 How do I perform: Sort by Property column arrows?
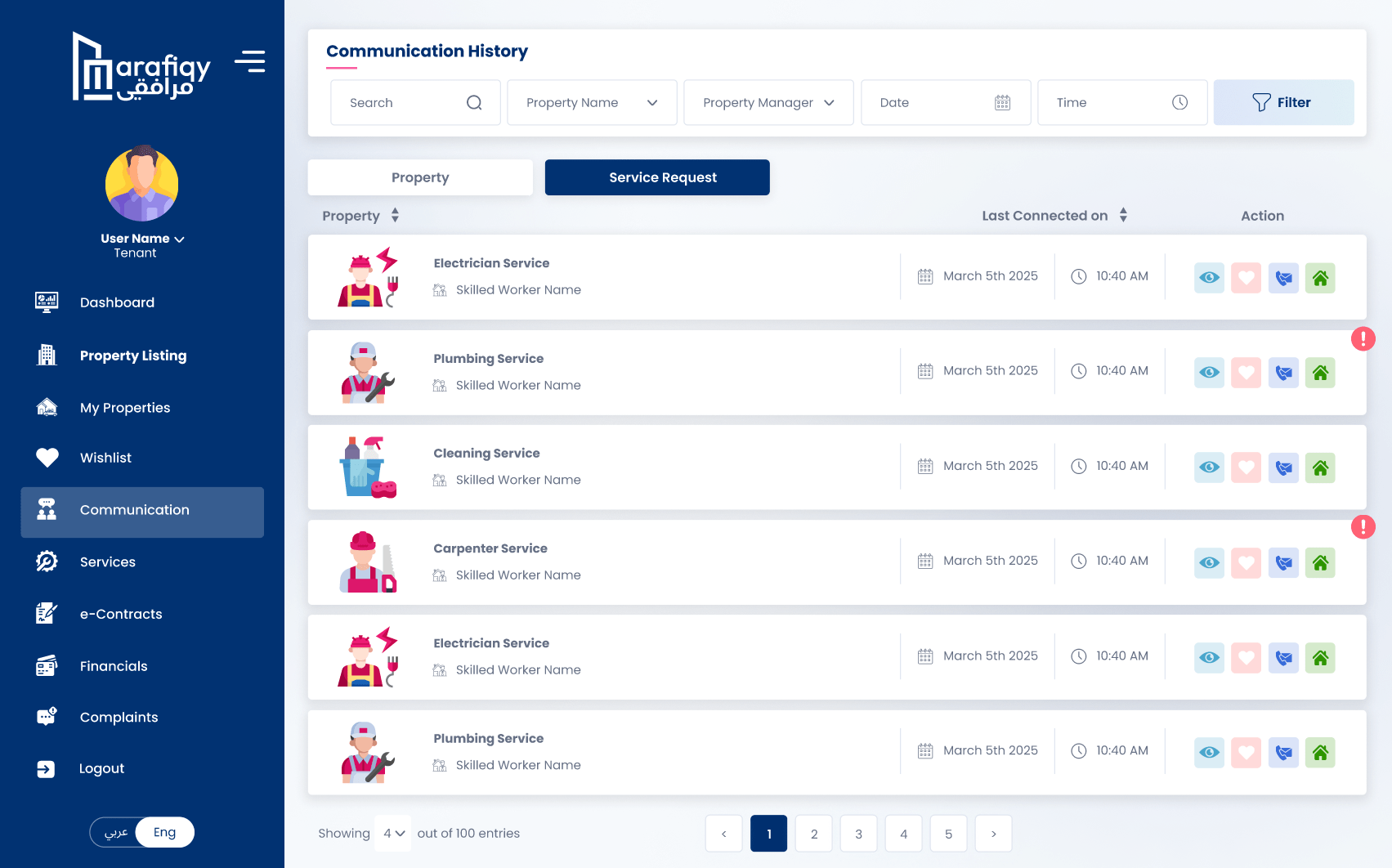tap(395, 215)
